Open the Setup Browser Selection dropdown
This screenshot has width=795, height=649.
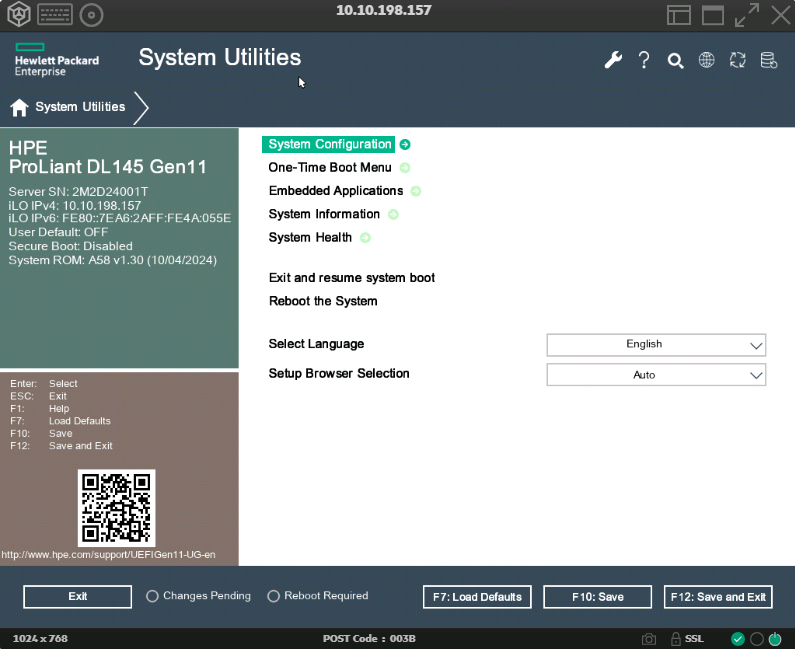656,375
